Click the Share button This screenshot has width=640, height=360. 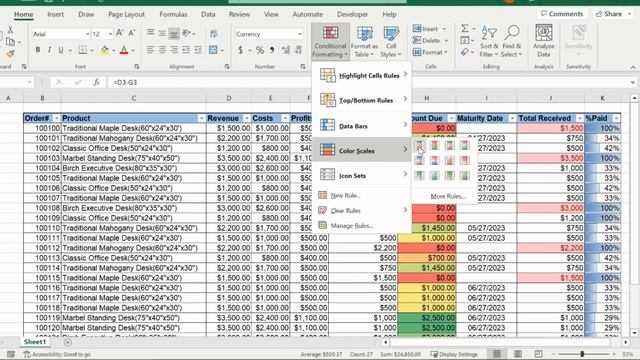(x=612, y=14)
